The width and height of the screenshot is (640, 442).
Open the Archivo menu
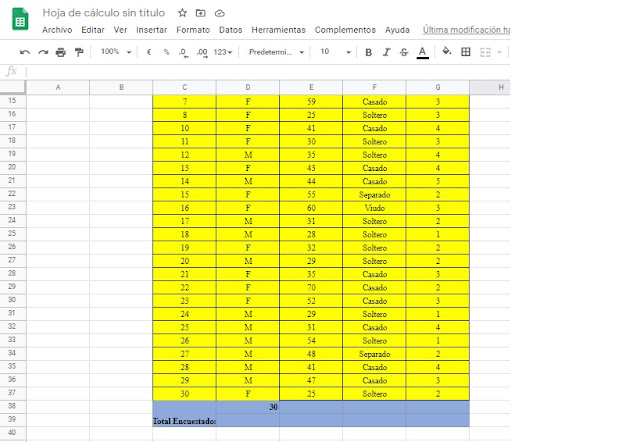coord(57,30)
